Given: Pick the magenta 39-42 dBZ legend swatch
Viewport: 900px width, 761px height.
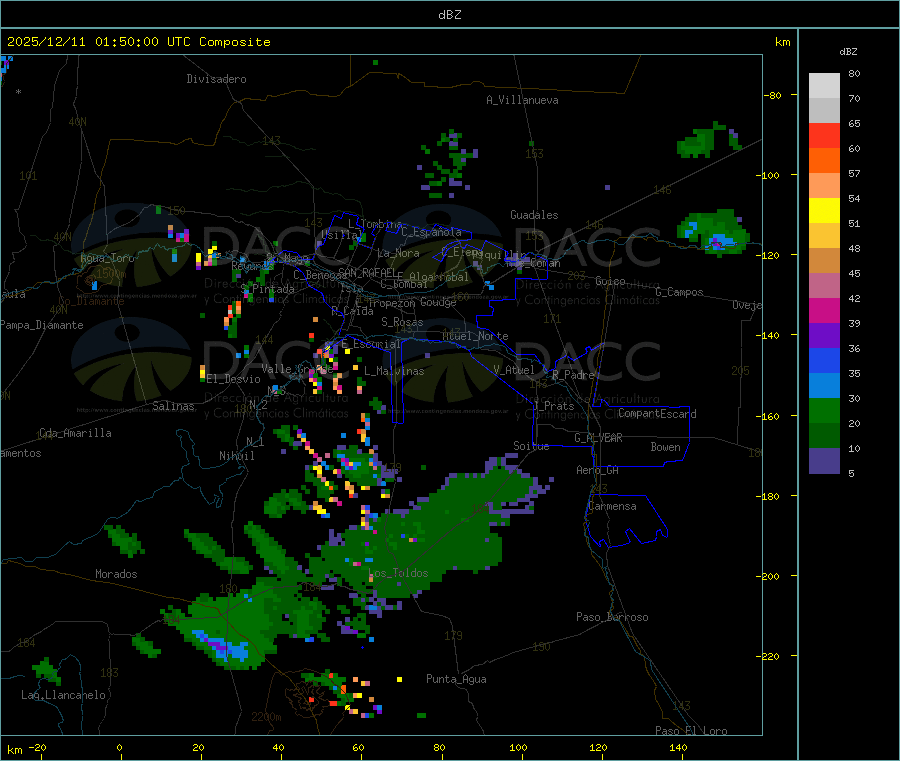Looking at the screenshot, I should pos(824,310).
